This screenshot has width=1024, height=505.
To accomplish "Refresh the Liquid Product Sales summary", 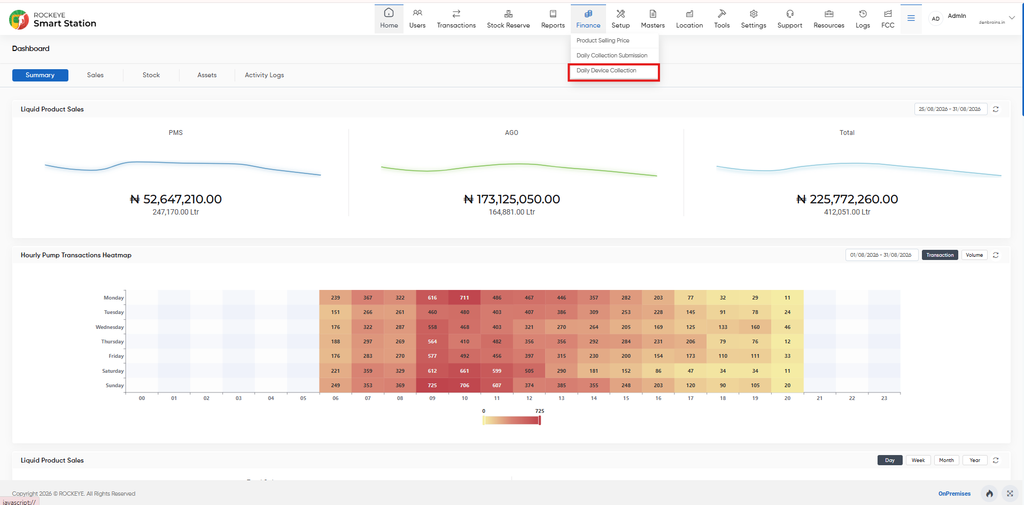I will (x=995, y=109).
